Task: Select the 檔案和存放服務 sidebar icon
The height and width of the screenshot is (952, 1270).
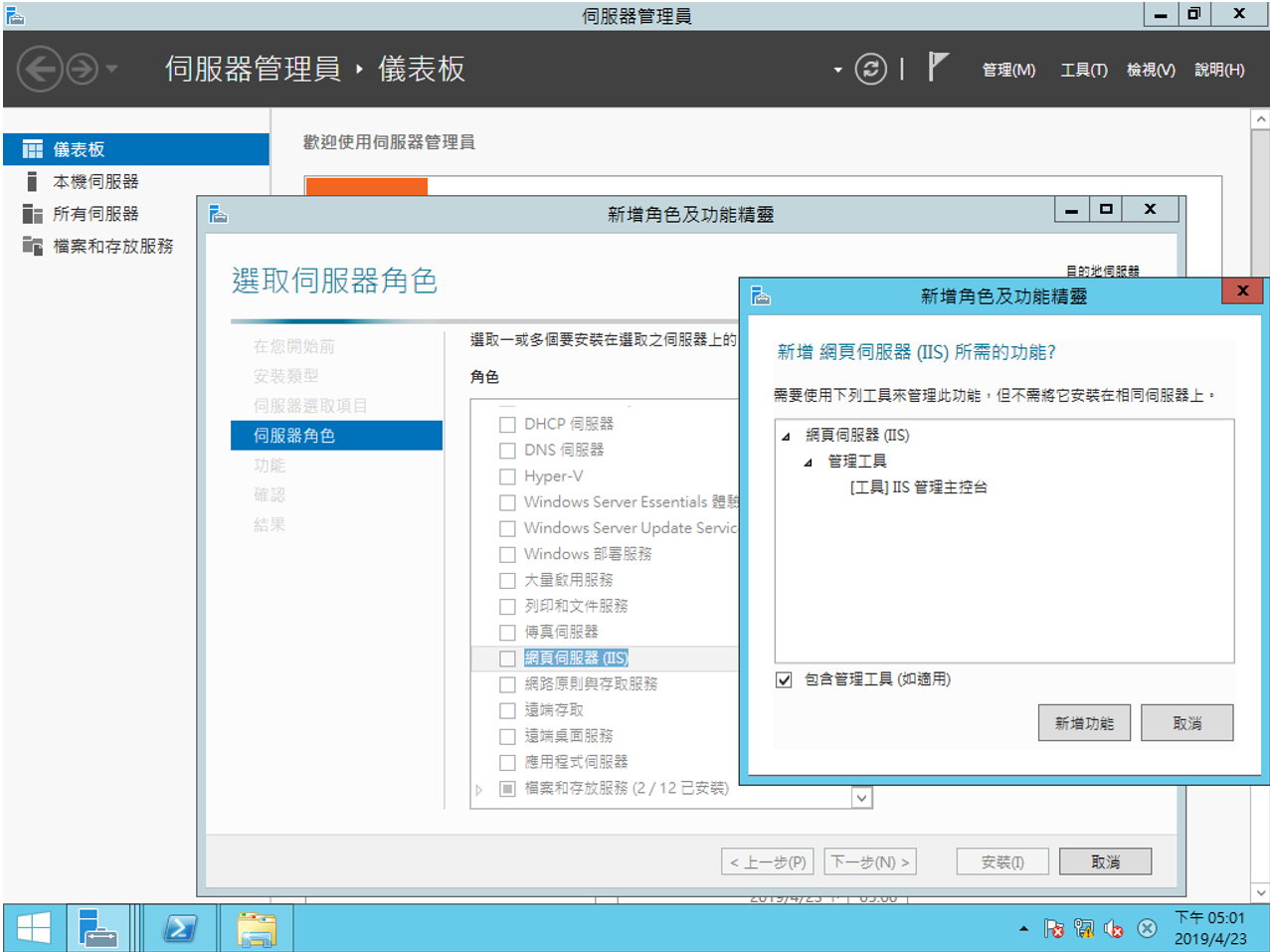Action: [x=33, y=246]
